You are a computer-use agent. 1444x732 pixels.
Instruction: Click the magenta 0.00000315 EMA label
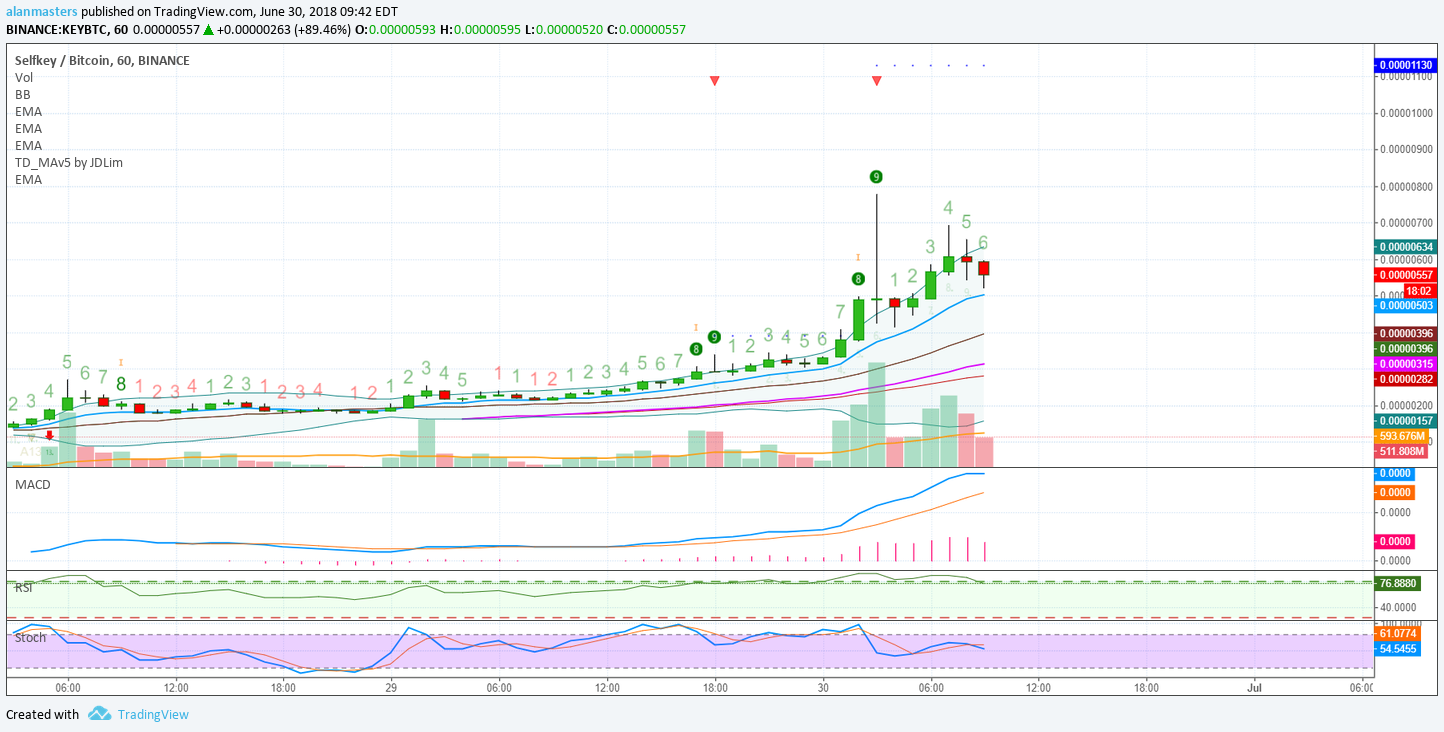tap(1405, 364)
